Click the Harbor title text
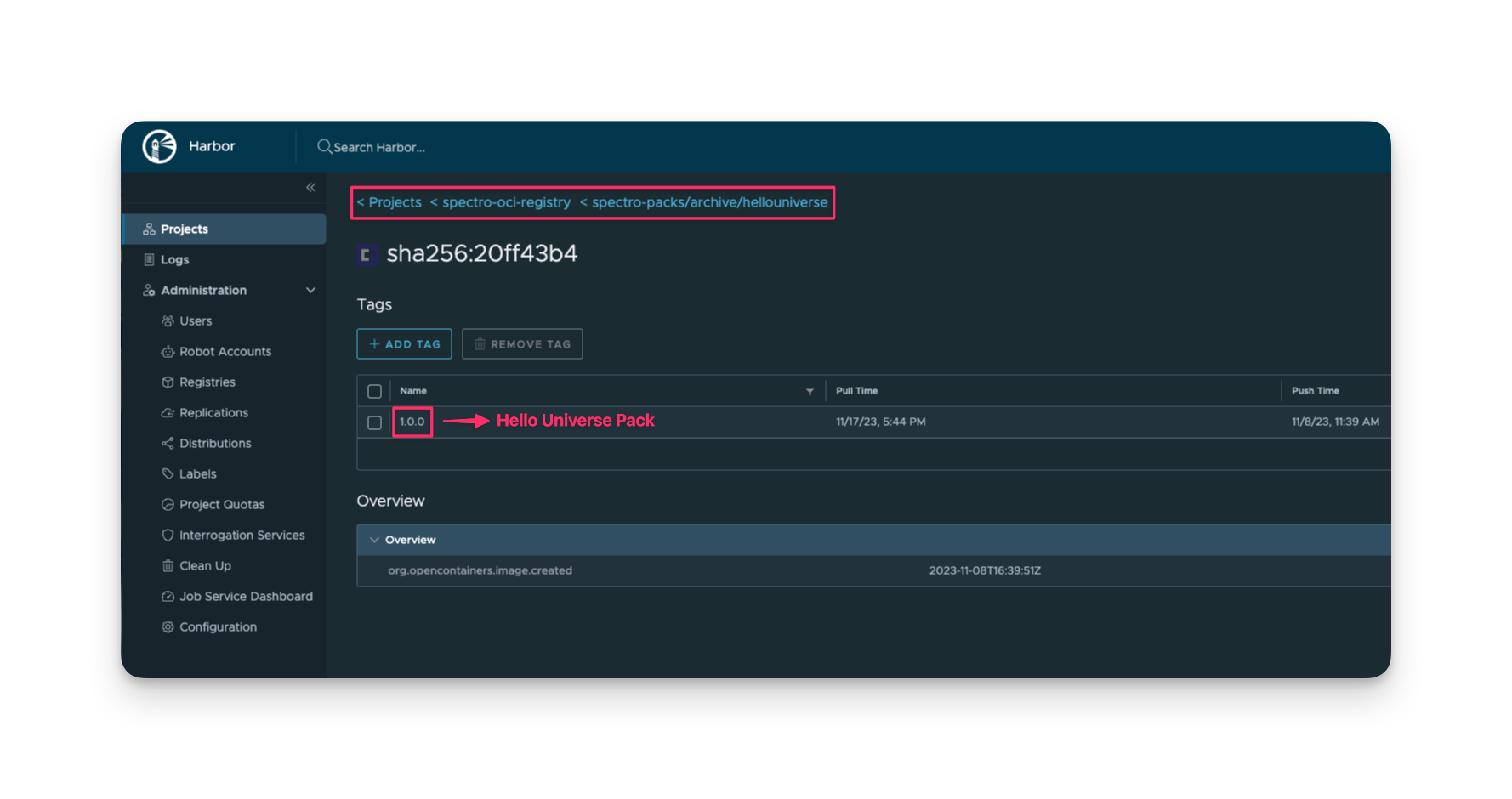The image size is (1512, 799). point(212,146)
